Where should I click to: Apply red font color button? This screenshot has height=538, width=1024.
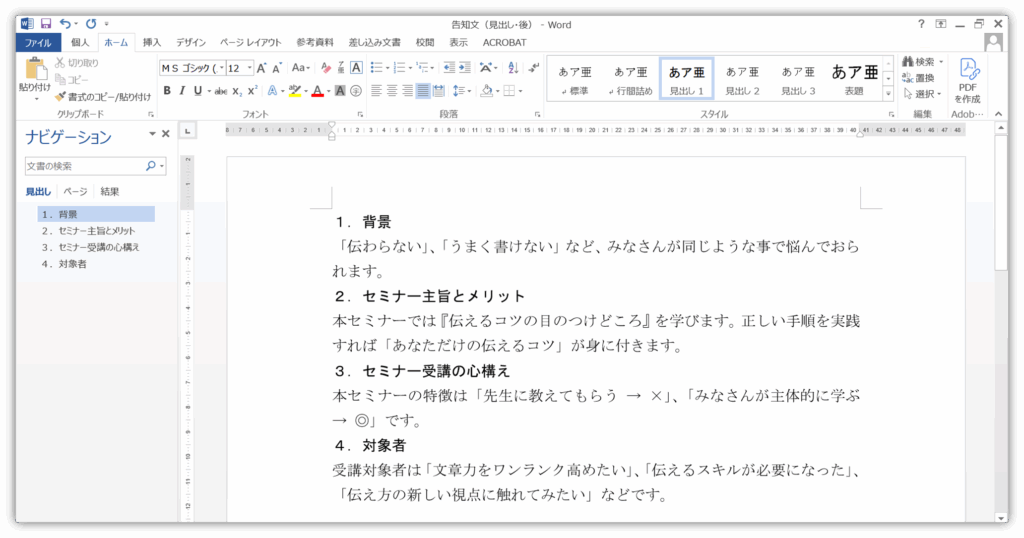click(317, 91)
